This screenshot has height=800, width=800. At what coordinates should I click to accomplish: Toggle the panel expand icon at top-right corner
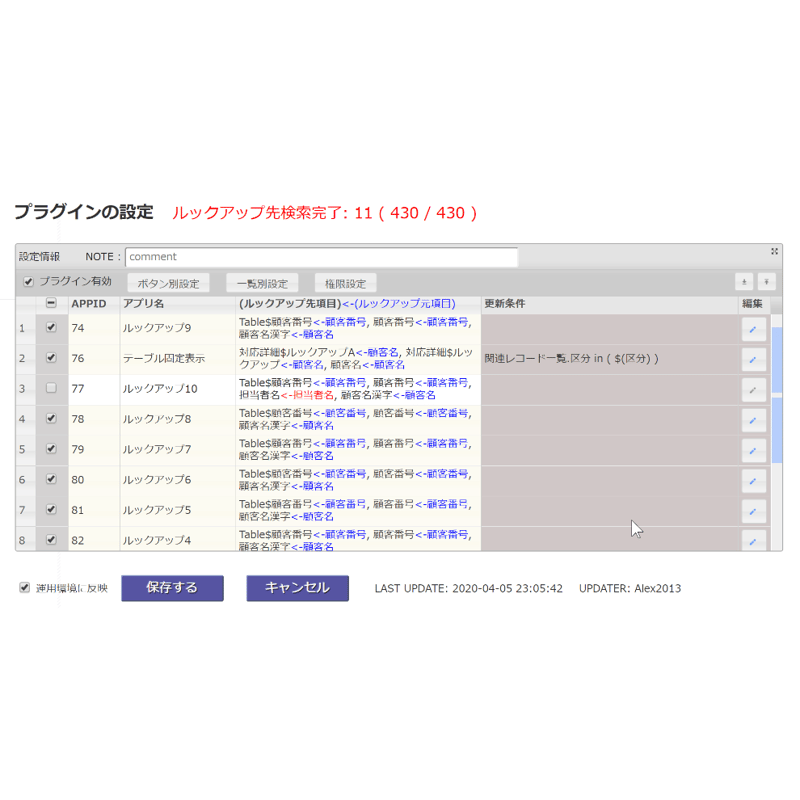774,251
